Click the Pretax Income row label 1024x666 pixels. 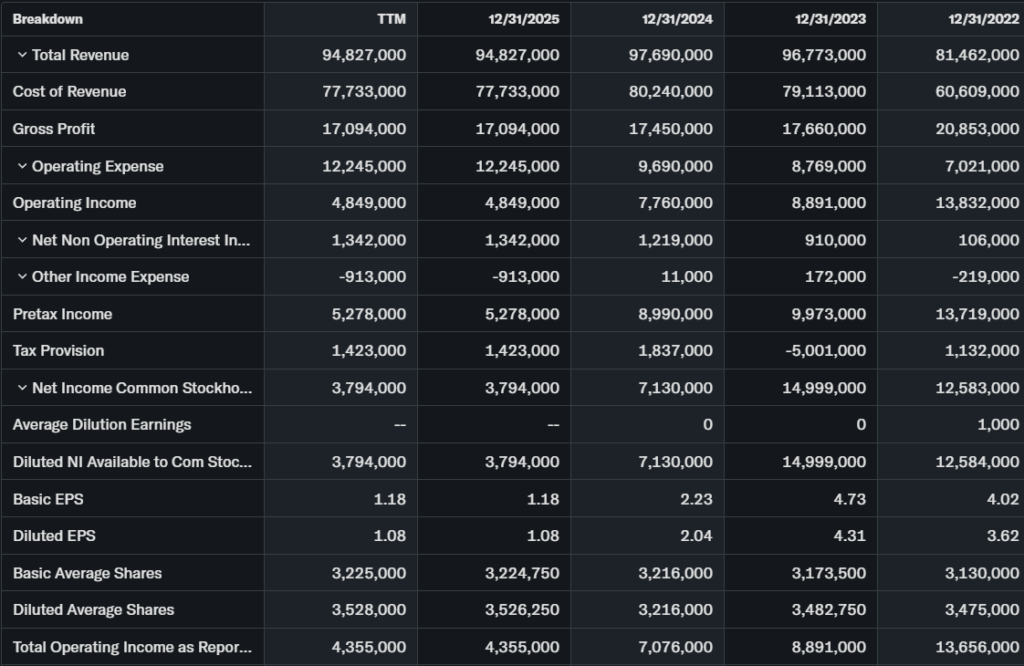(x=62, y=314)
